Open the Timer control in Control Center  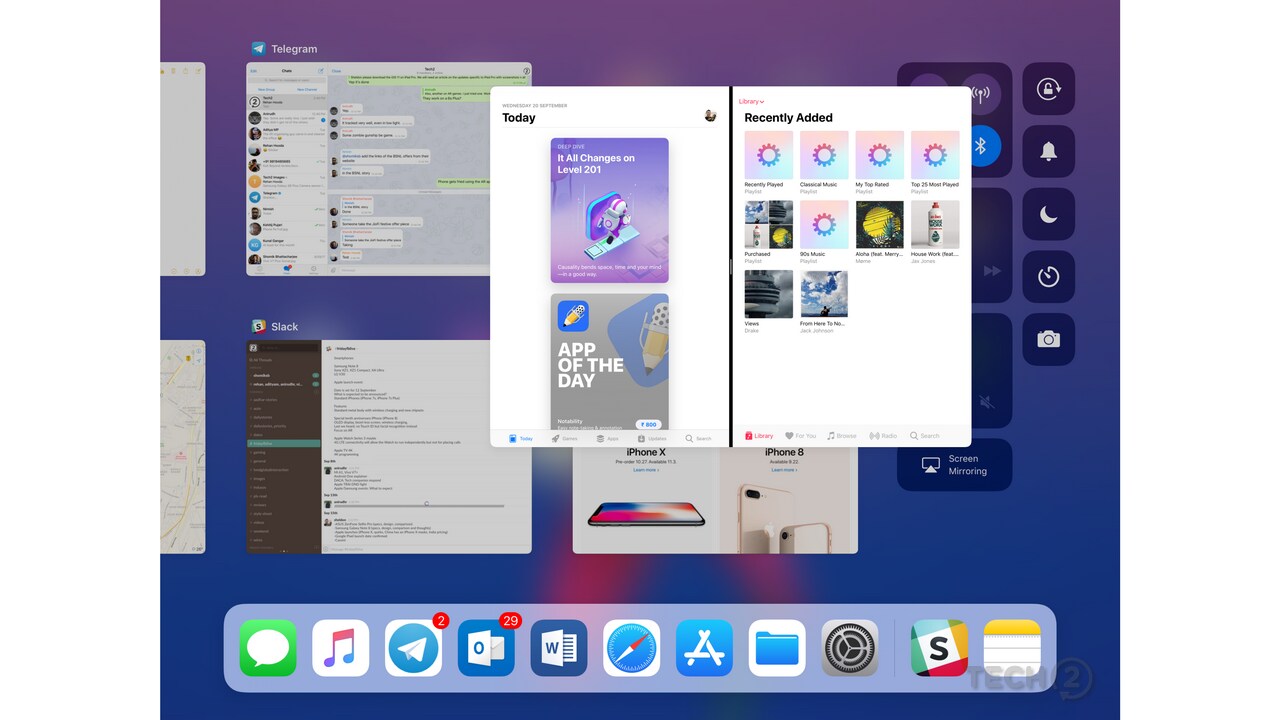[1048, 277]
